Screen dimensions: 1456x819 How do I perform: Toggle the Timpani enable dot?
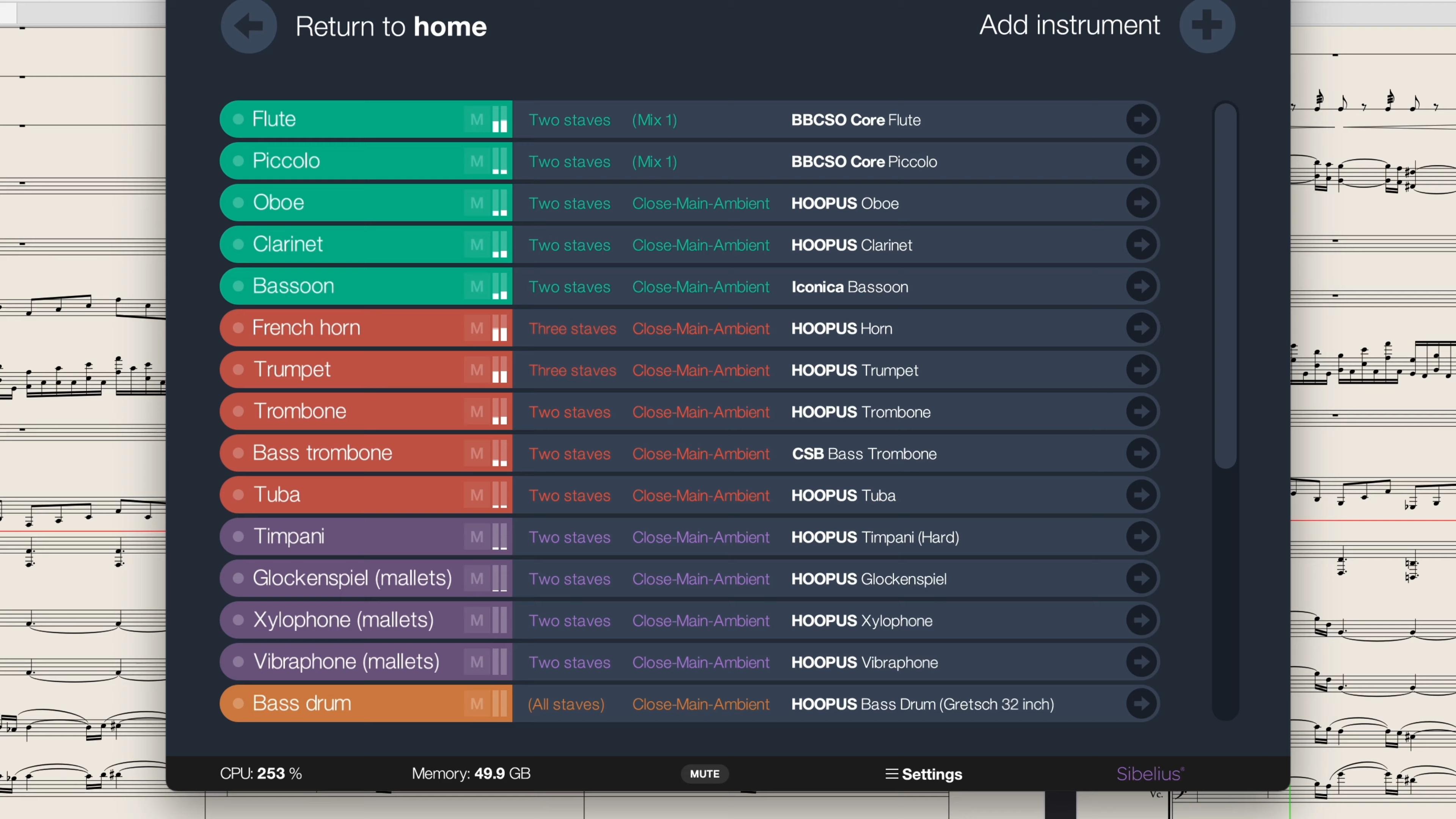pyautogui.click(x=238, y=537)
